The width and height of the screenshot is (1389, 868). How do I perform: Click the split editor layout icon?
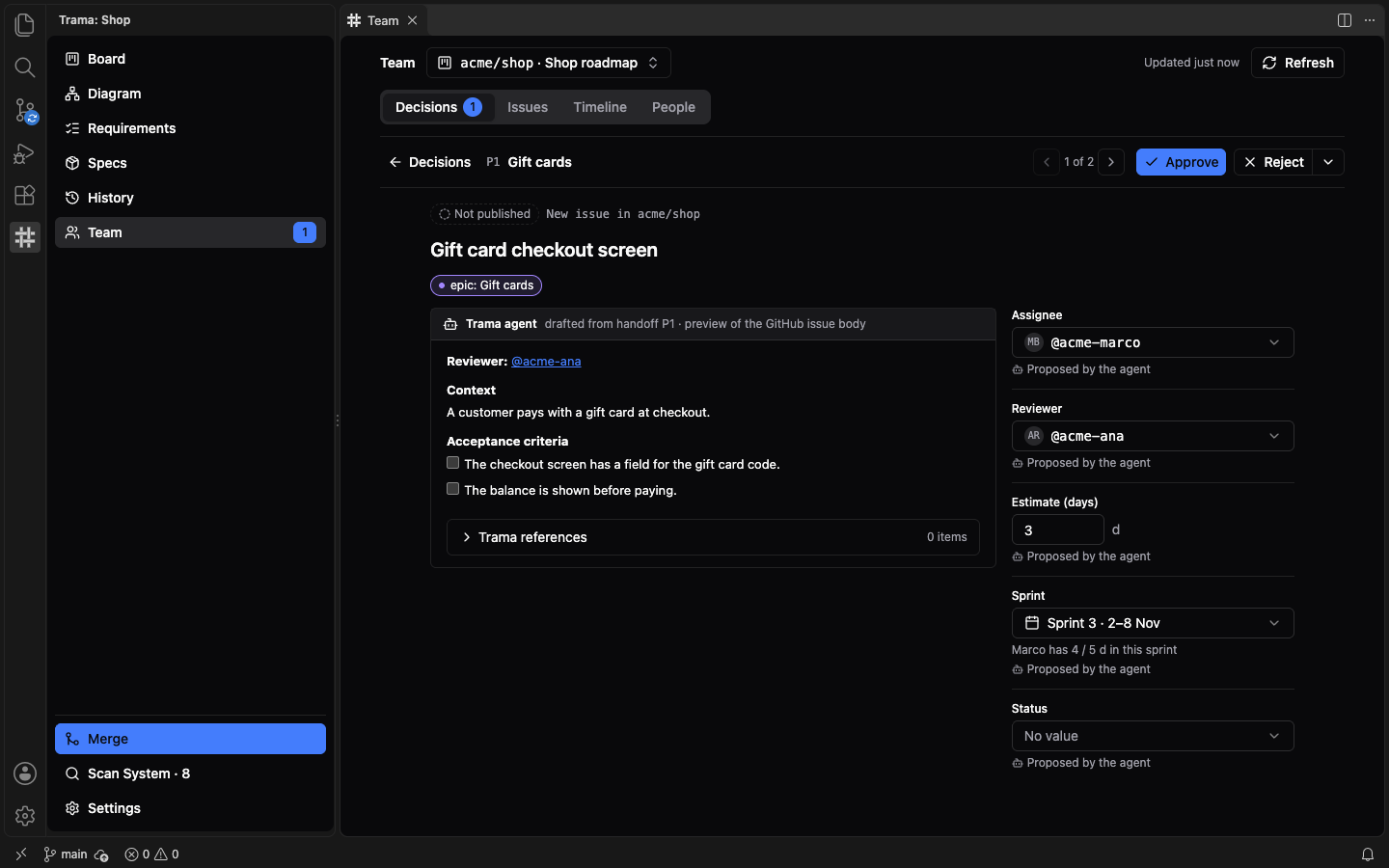point(1344,20)
